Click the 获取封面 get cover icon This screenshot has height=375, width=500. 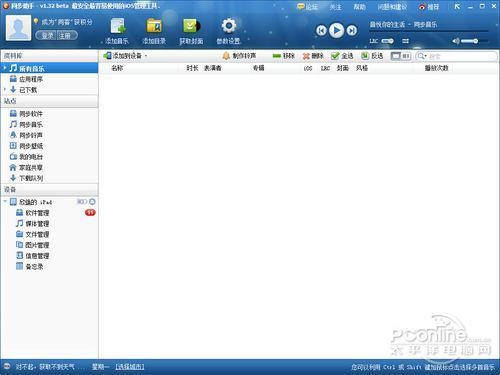click(191, 27)
